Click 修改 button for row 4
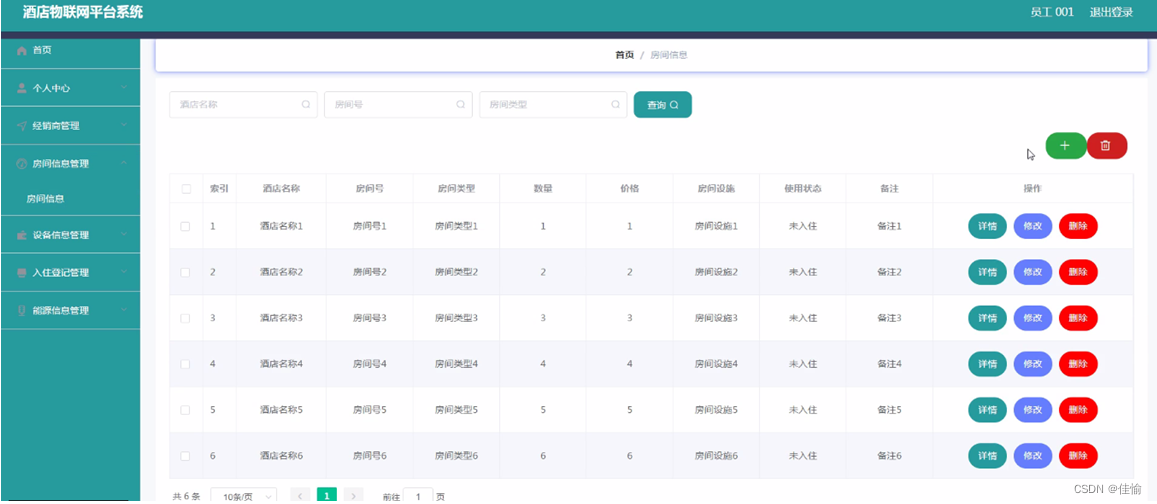The width and height of the screenshot is (1157, 504). point(1033,364)
